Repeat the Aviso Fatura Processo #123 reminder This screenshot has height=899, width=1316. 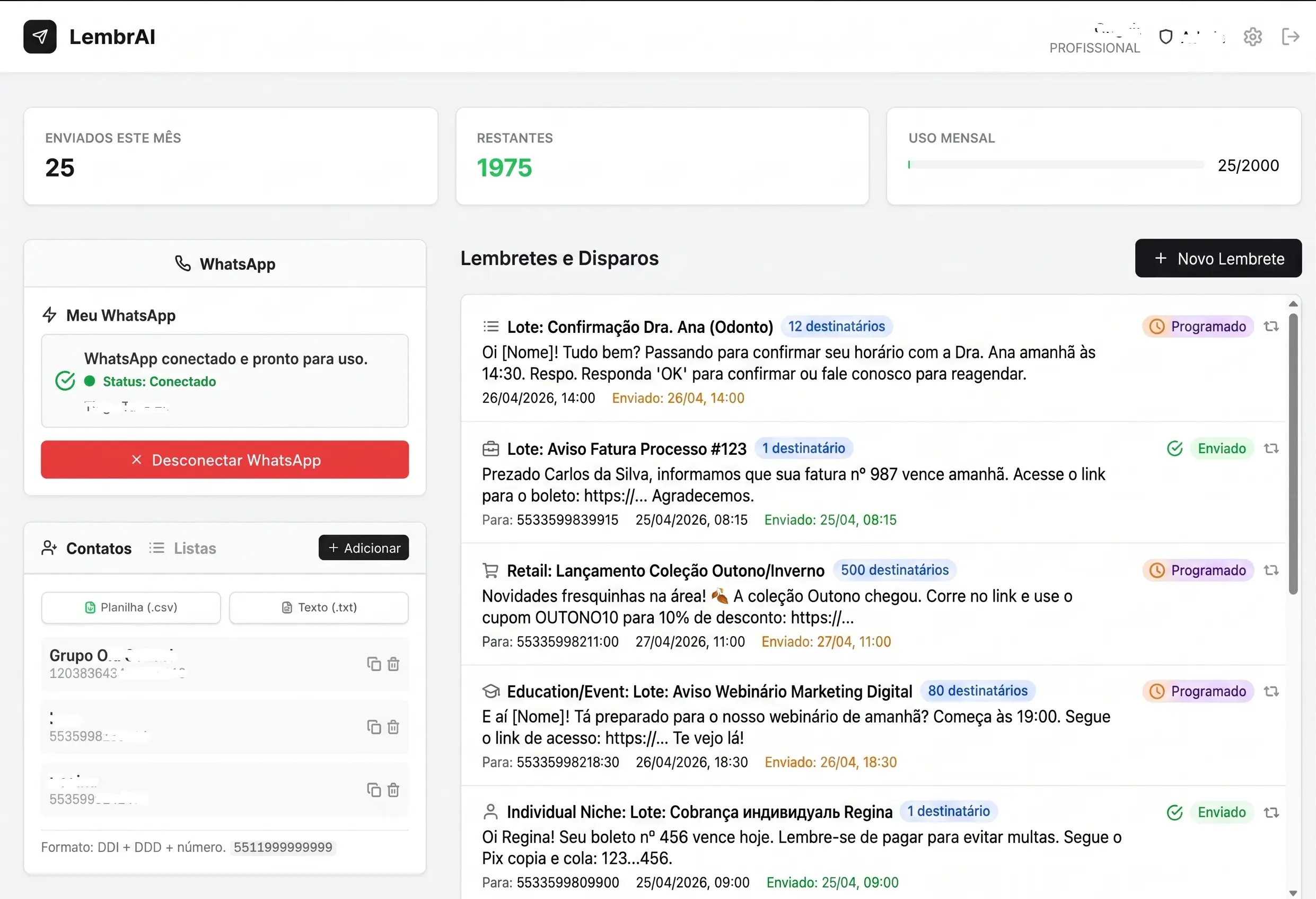[x=1271, y=448]
